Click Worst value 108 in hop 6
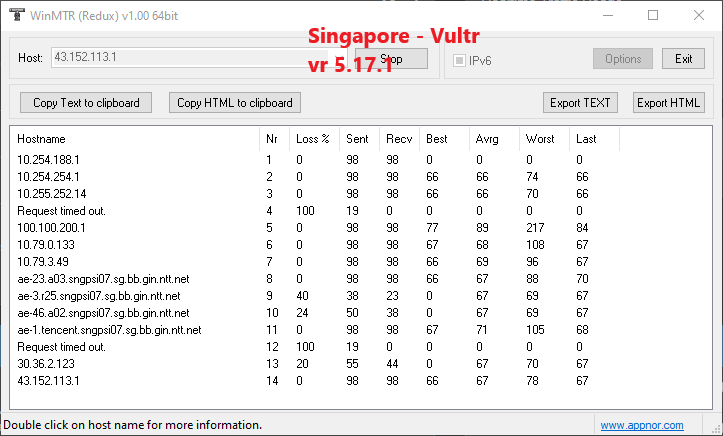This screenshot has width=723, height=436. (x=535, y=245)
